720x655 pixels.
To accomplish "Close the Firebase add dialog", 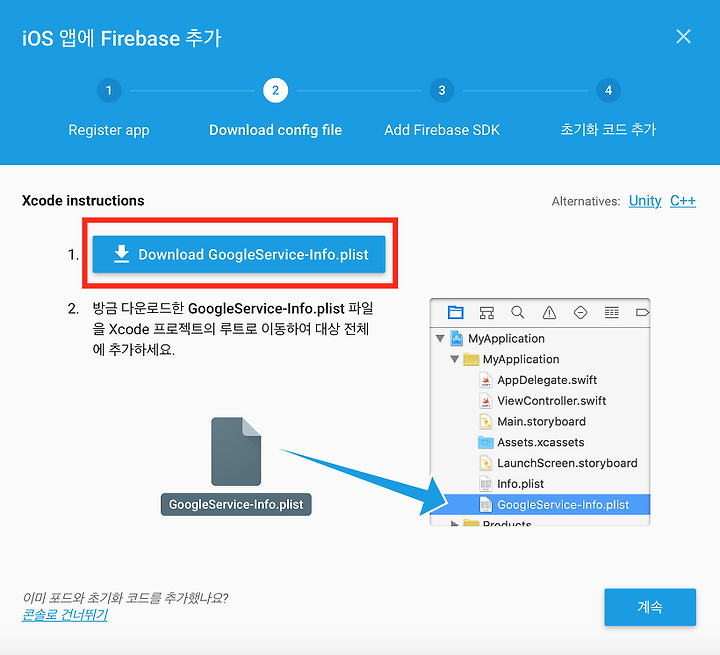I will pos(683,36).
